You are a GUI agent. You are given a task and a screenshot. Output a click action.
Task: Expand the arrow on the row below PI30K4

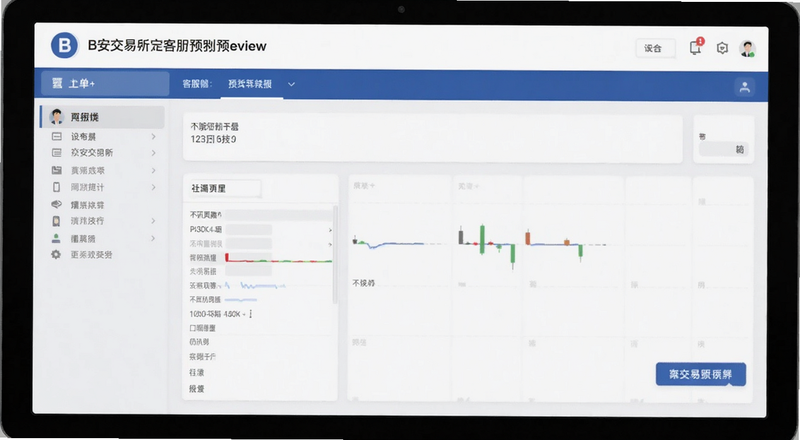tap(330, 245)
